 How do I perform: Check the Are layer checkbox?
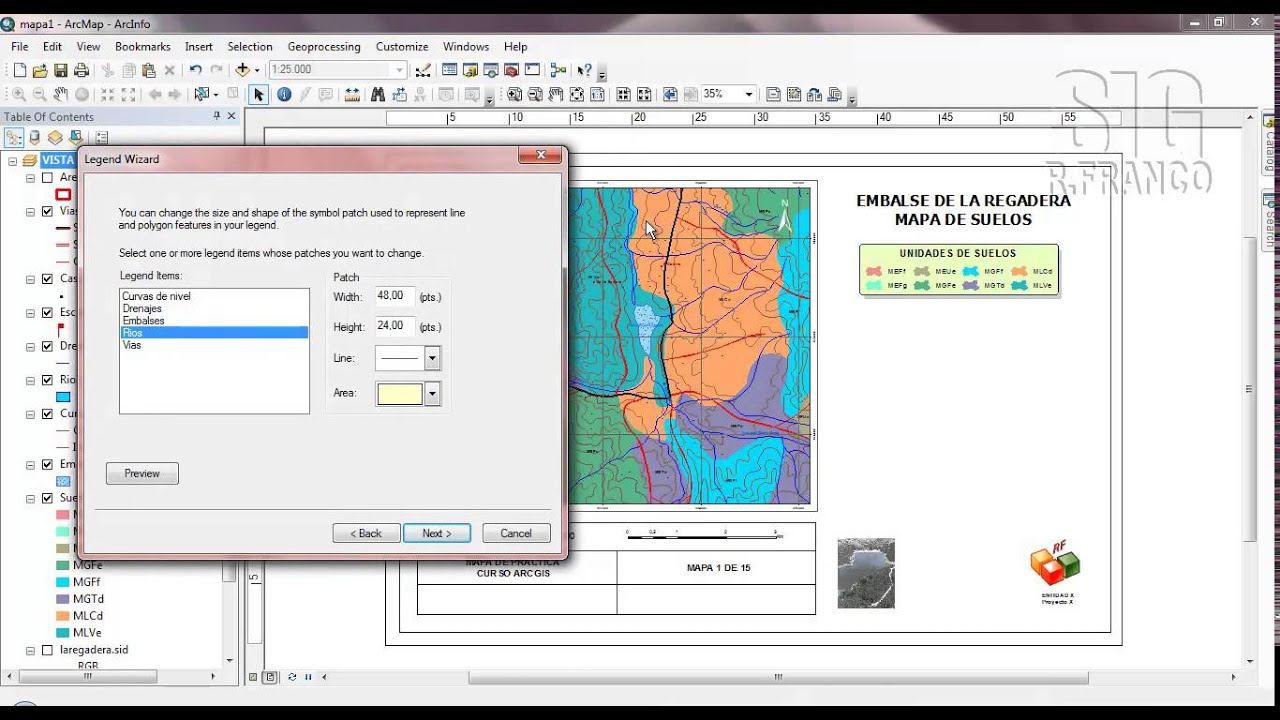pos(47,177)
